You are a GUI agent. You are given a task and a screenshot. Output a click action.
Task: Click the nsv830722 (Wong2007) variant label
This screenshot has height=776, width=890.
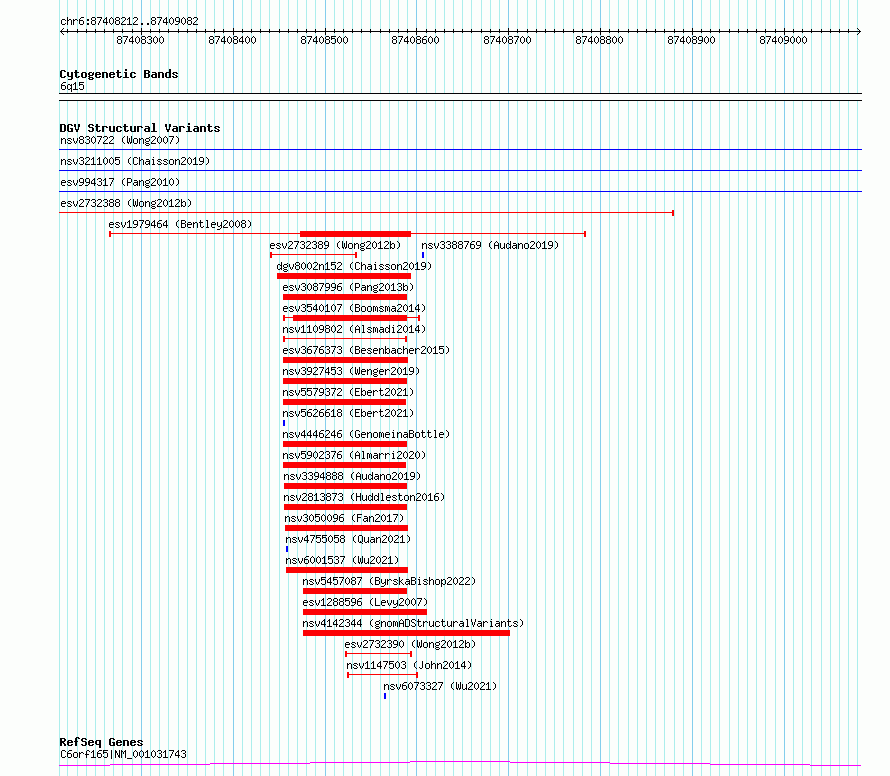click(120, 140)
